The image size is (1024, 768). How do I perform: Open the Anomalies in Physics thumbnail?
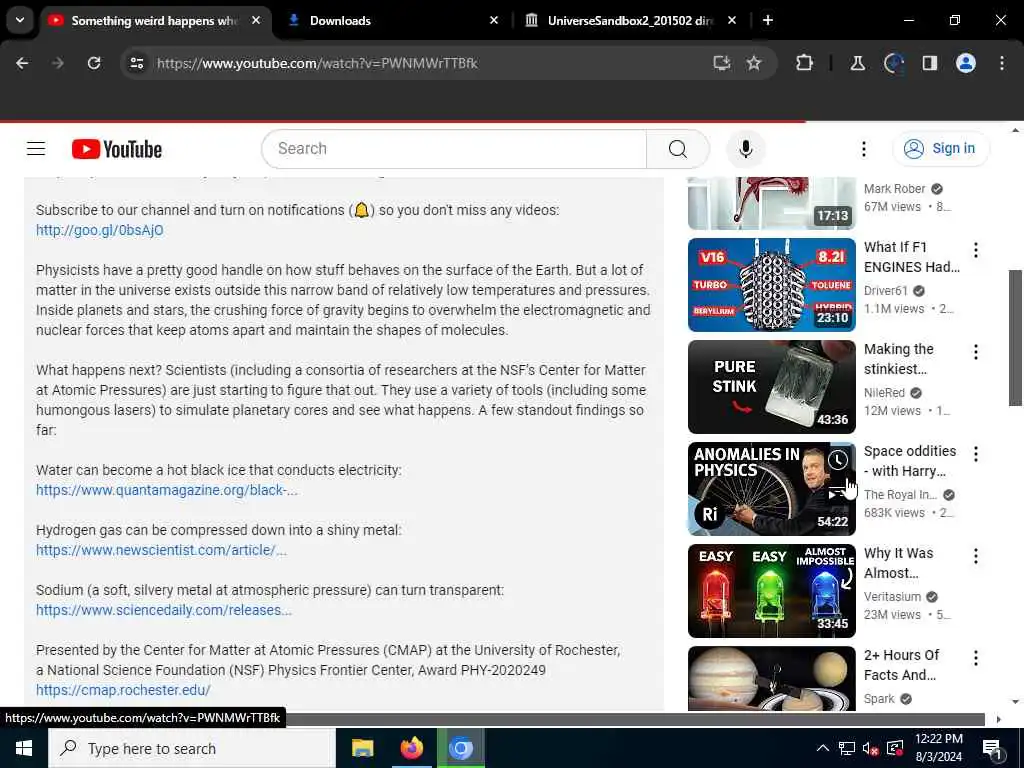pyautogui.click(x=771, y=488)
